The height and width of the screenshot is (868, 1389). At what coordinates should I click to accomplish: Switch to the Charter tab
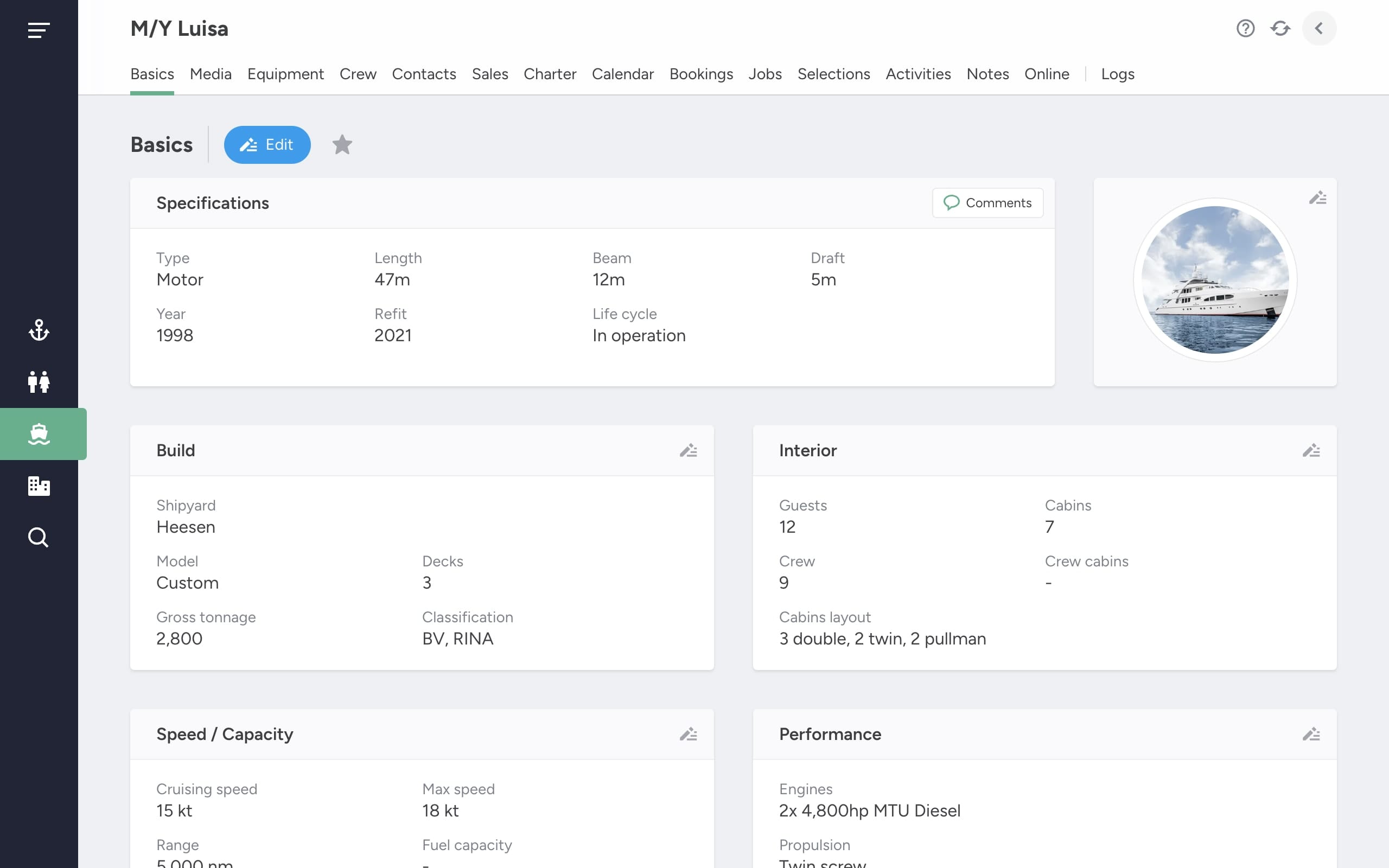(x=549, y=74)
